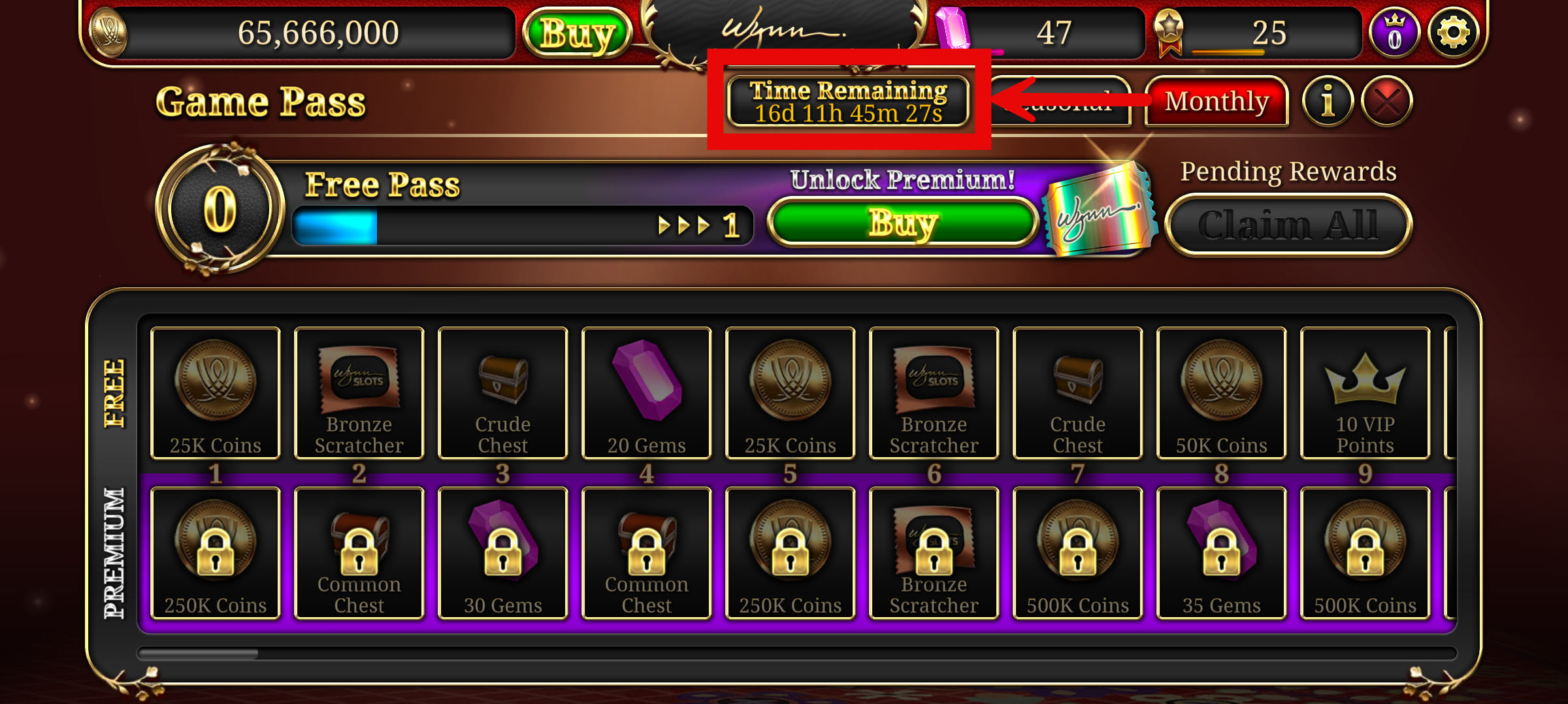
Task: Click the green Buy button for Unlock Premium
Action: pos(903,223)
